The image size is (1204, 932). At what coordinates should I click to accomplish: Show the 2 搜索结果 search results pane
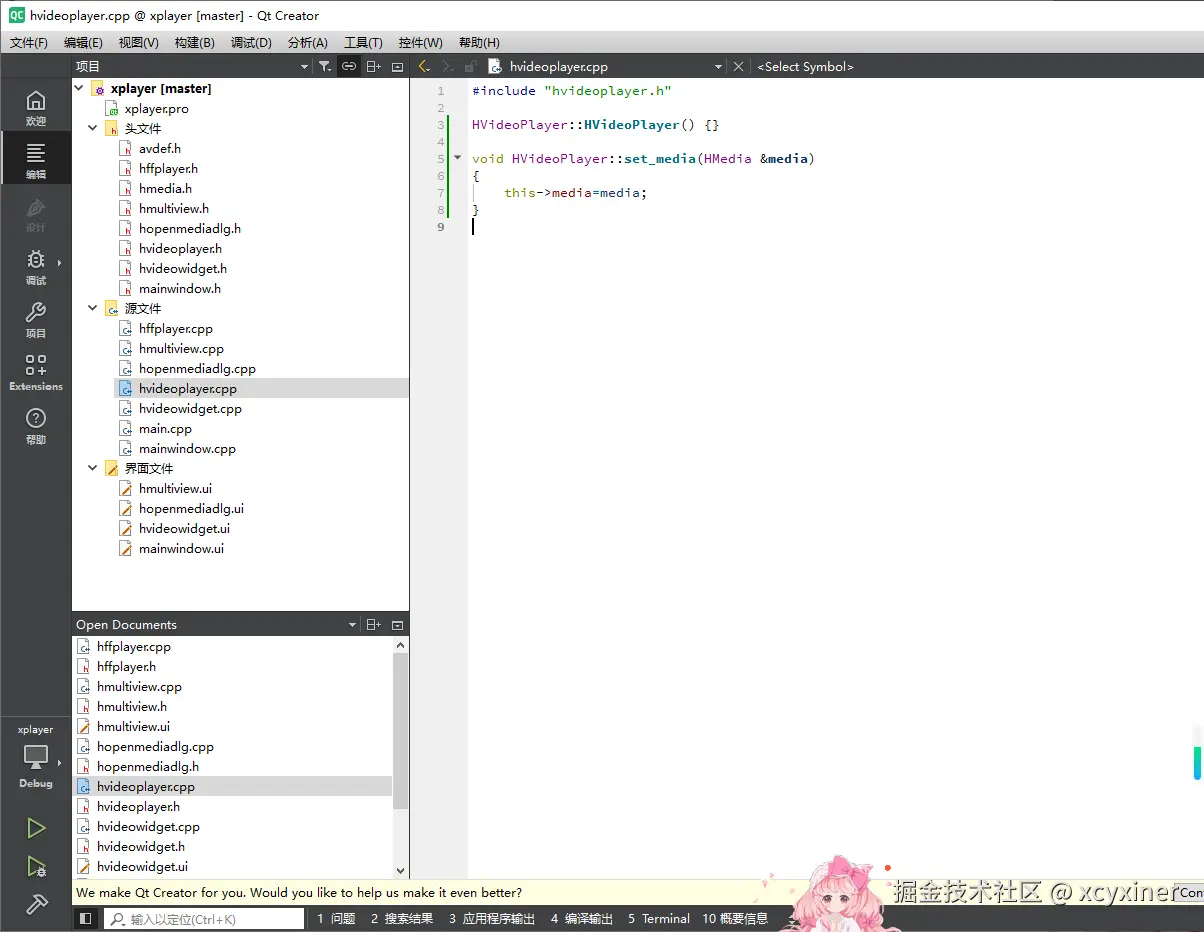point(402,918)
